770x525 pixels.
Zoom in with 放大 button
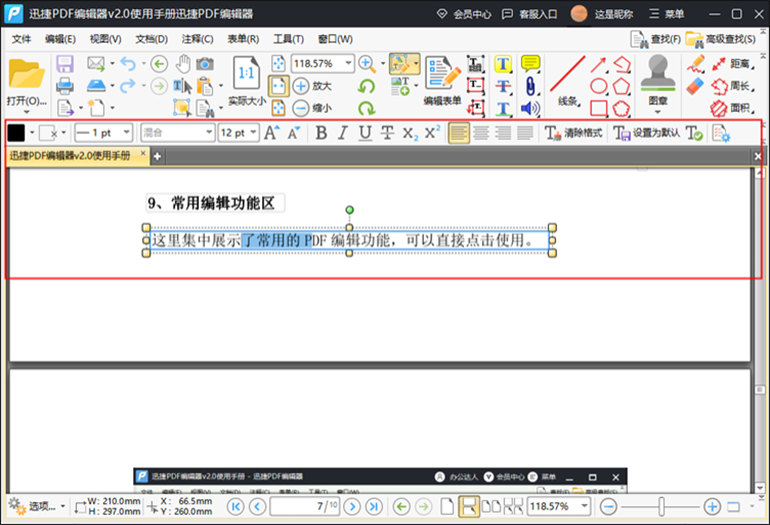(312, 86)
